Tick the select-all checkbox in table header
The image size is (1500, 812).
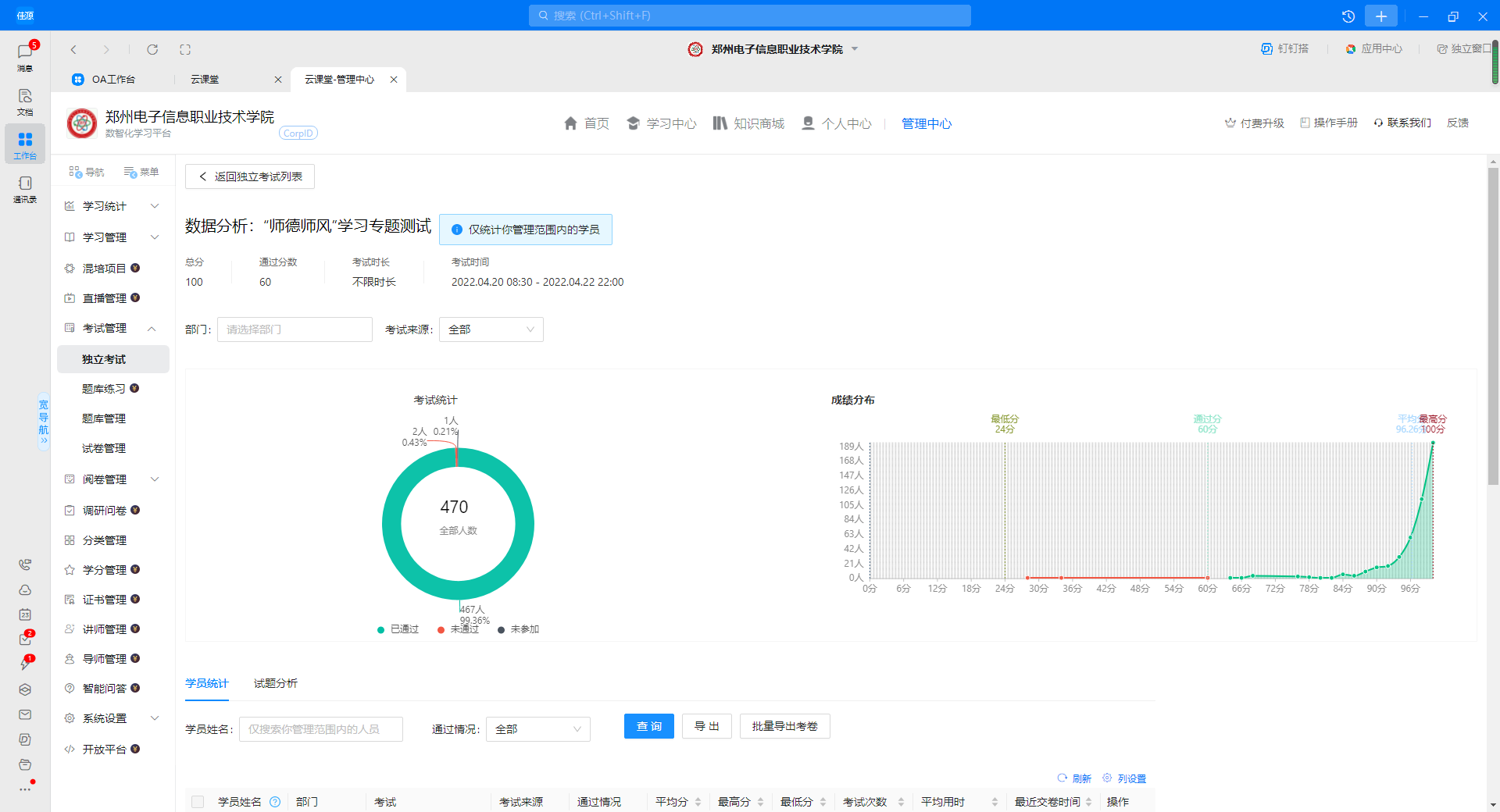point(198,802)
